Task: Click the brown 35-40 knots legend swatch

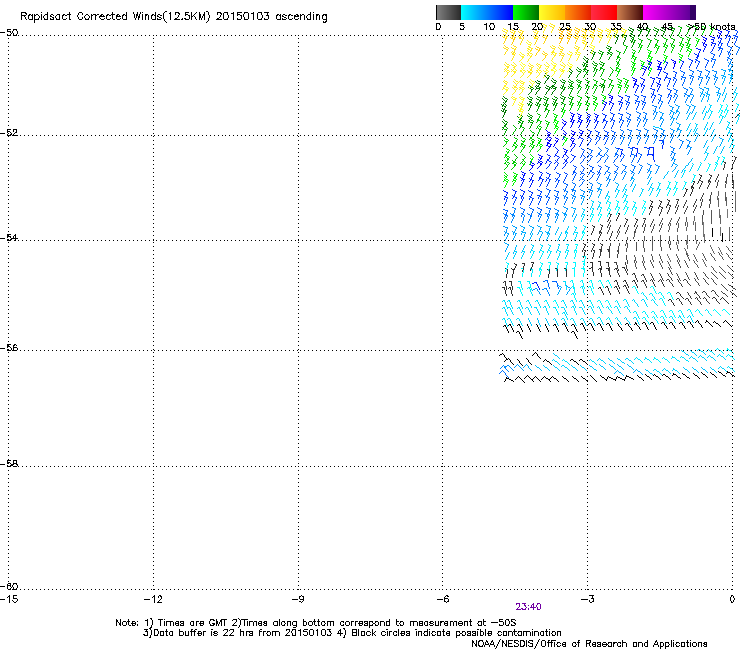Action: tap(630, 12)
